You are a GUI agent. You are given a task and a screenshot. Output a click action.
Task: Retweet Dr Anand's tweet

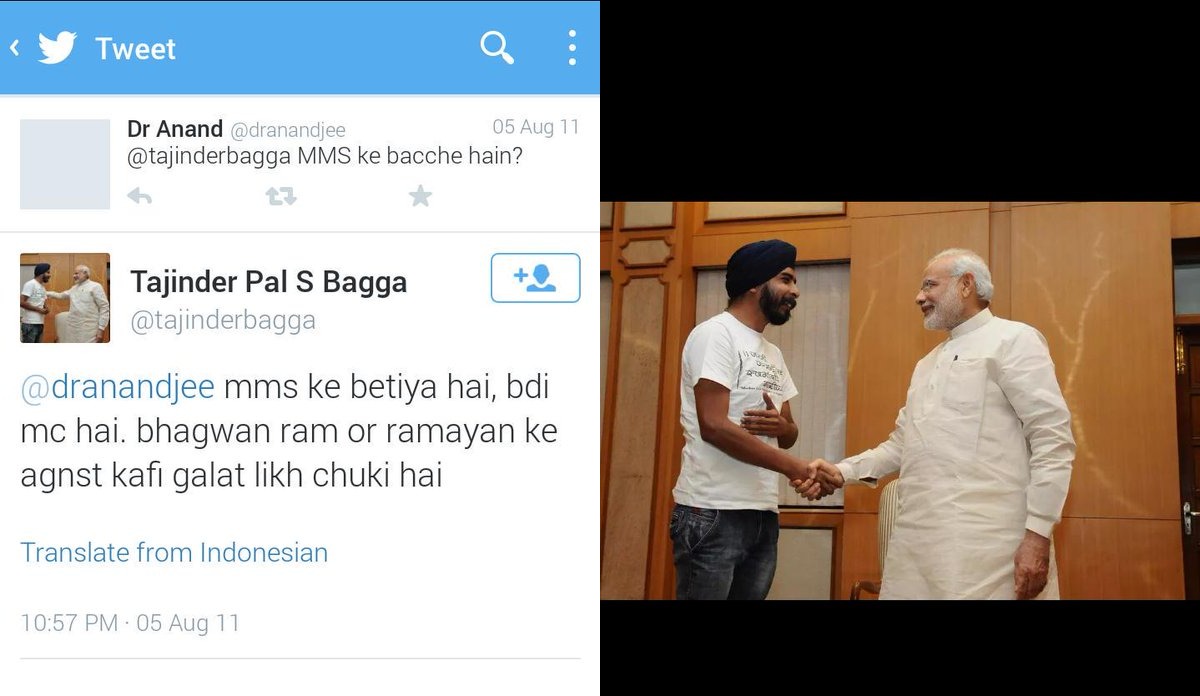(x=281, y=196)
